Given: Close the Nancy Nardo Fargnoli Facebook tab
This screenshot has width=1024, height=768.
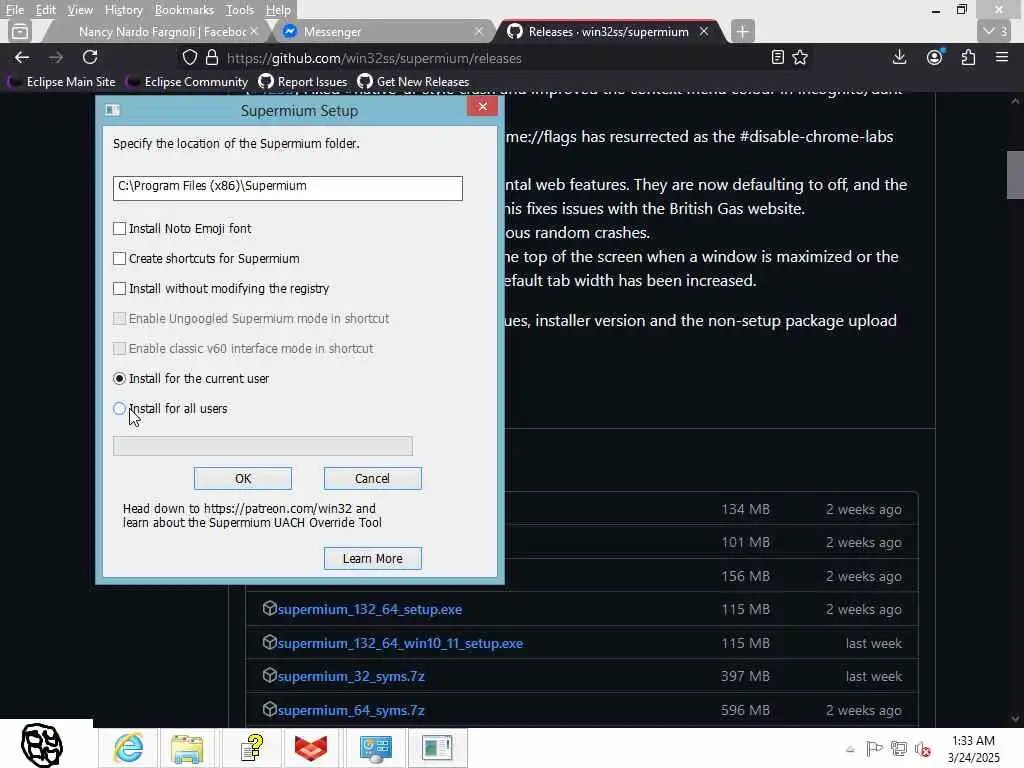Looking at the screenshot, I should tap(254, 31).
